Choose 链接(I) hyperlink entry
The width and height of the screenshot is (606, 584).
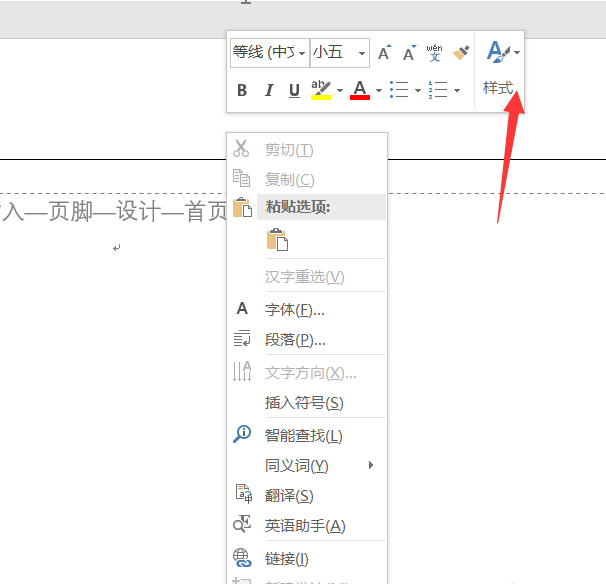(307, 558)
